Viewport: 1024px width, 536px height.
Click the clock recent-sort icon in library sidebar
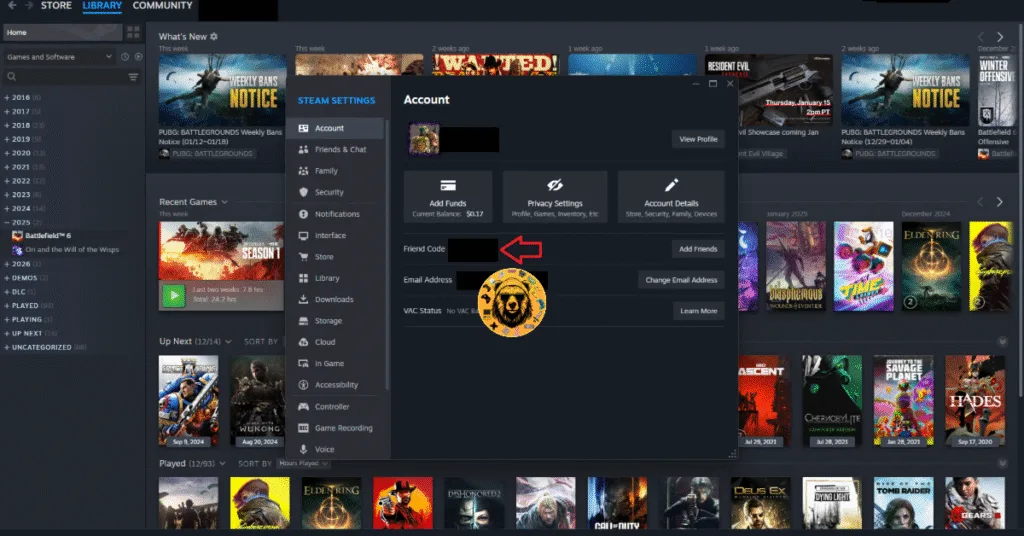125,57
